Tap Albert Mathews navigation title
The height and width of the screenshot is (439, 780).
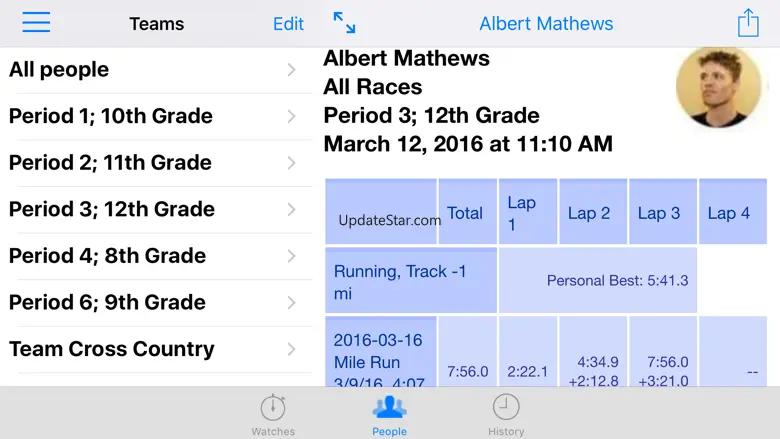(x=546, y=23)
